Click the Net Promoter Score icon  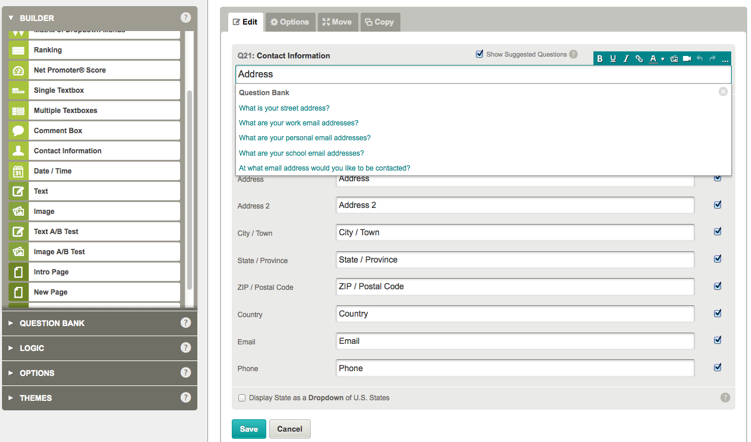[x=18, y=70]
